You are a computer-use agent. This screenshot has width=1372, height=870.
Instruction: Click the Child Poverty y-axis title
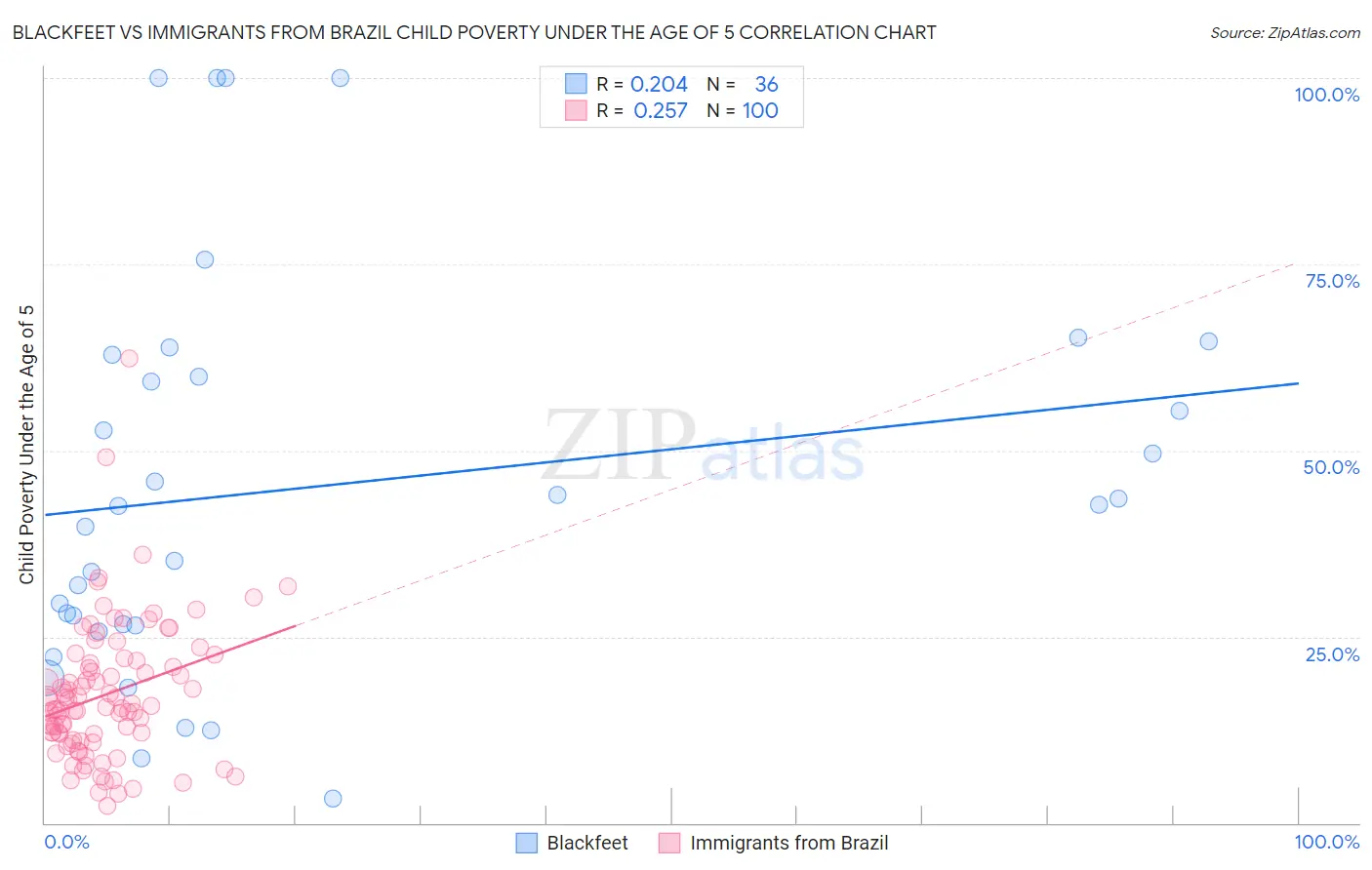coord(26,445)
